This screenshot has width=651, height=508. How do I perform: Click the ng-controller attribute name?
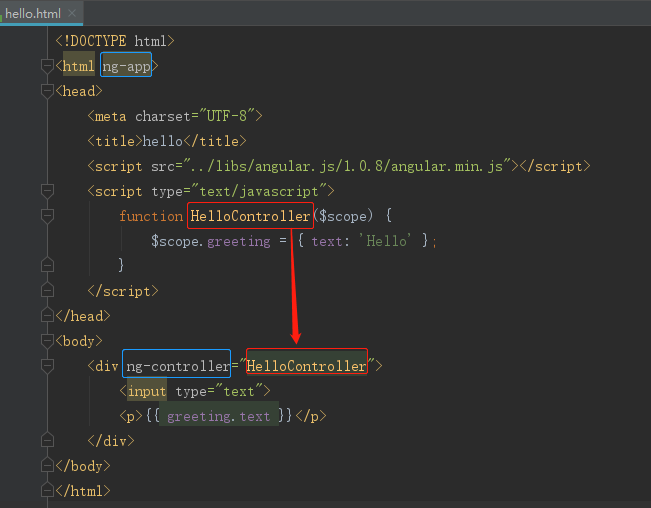point(177,366)
